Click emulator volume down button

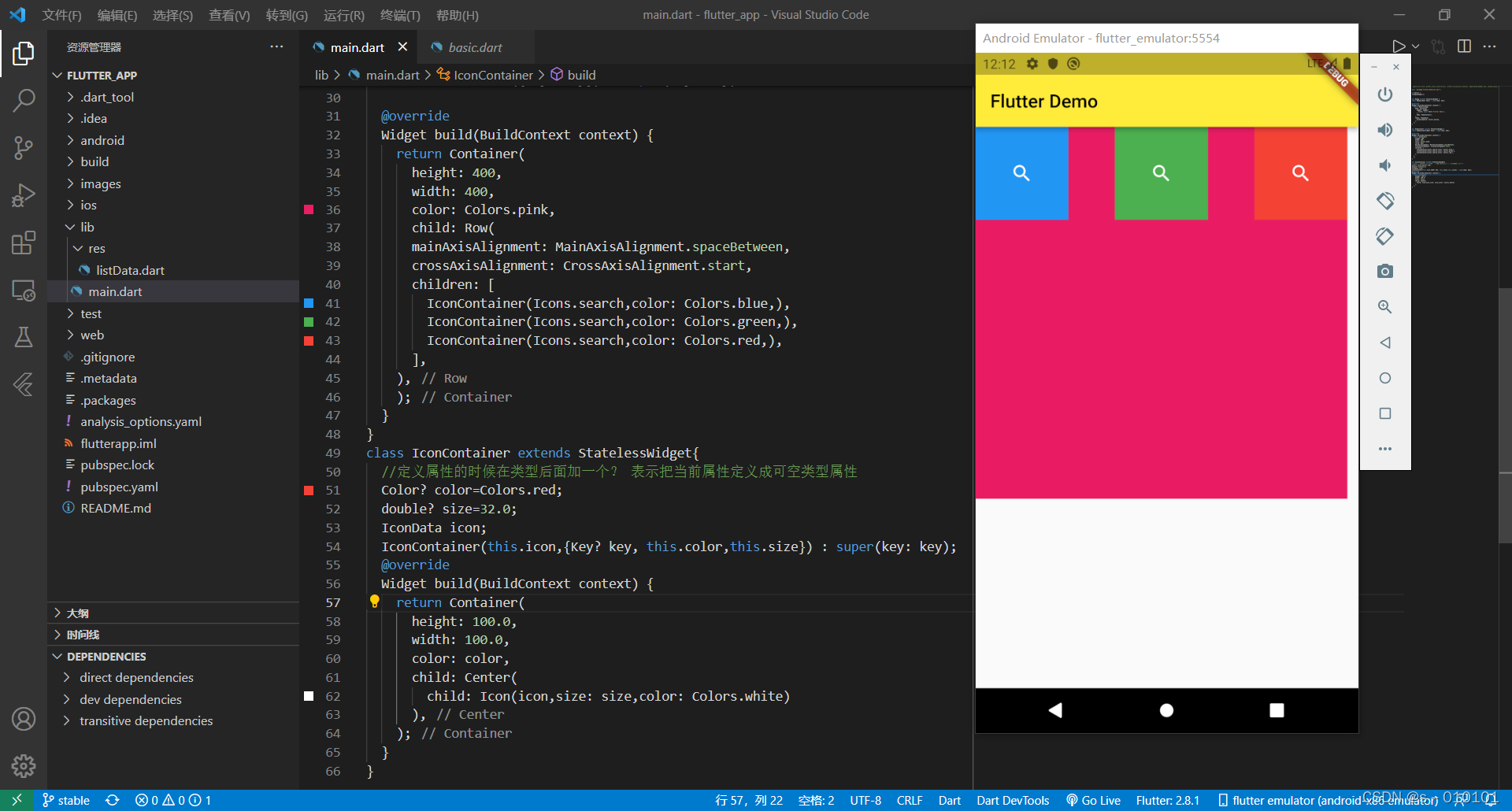(1385, 165)
